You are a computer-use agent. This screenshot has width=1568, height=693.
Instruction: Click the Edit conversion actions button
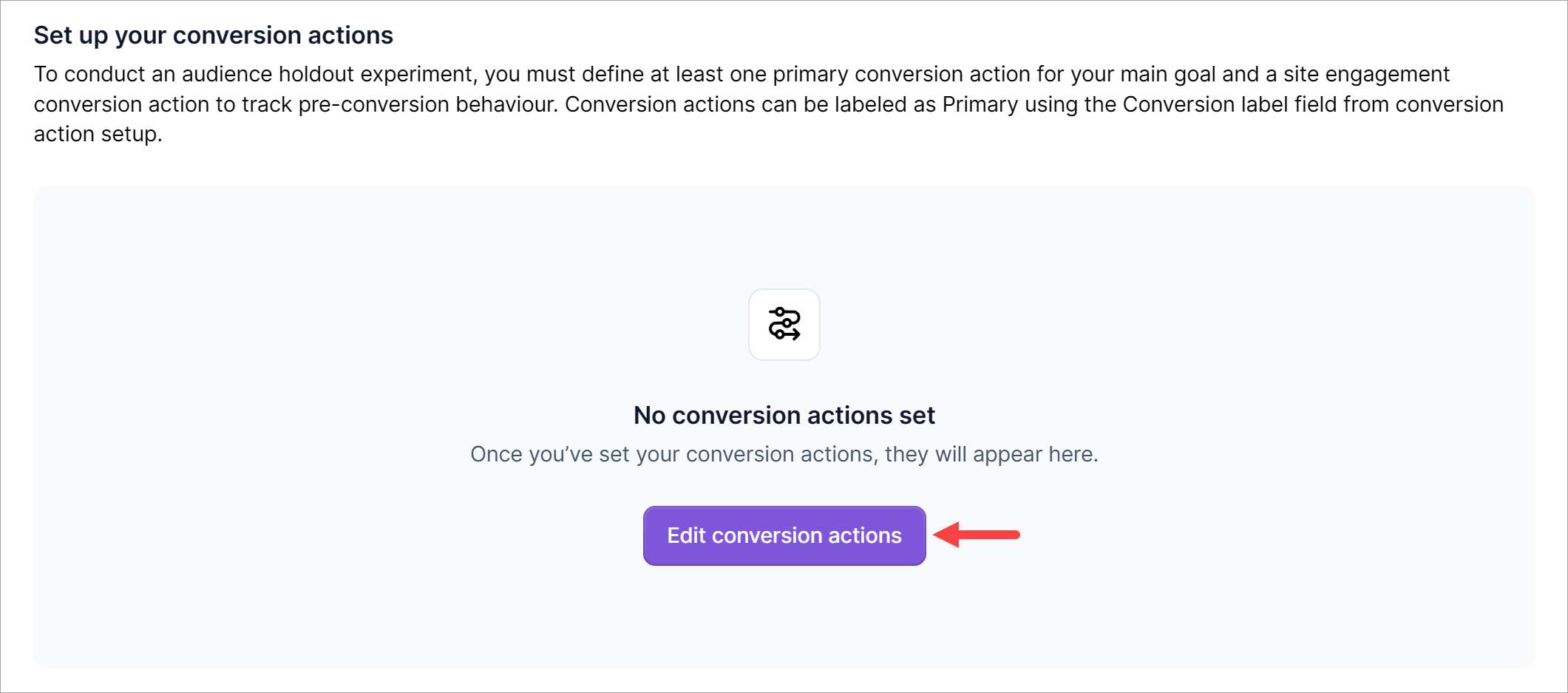pyautogui.click(x=784, y=535)
